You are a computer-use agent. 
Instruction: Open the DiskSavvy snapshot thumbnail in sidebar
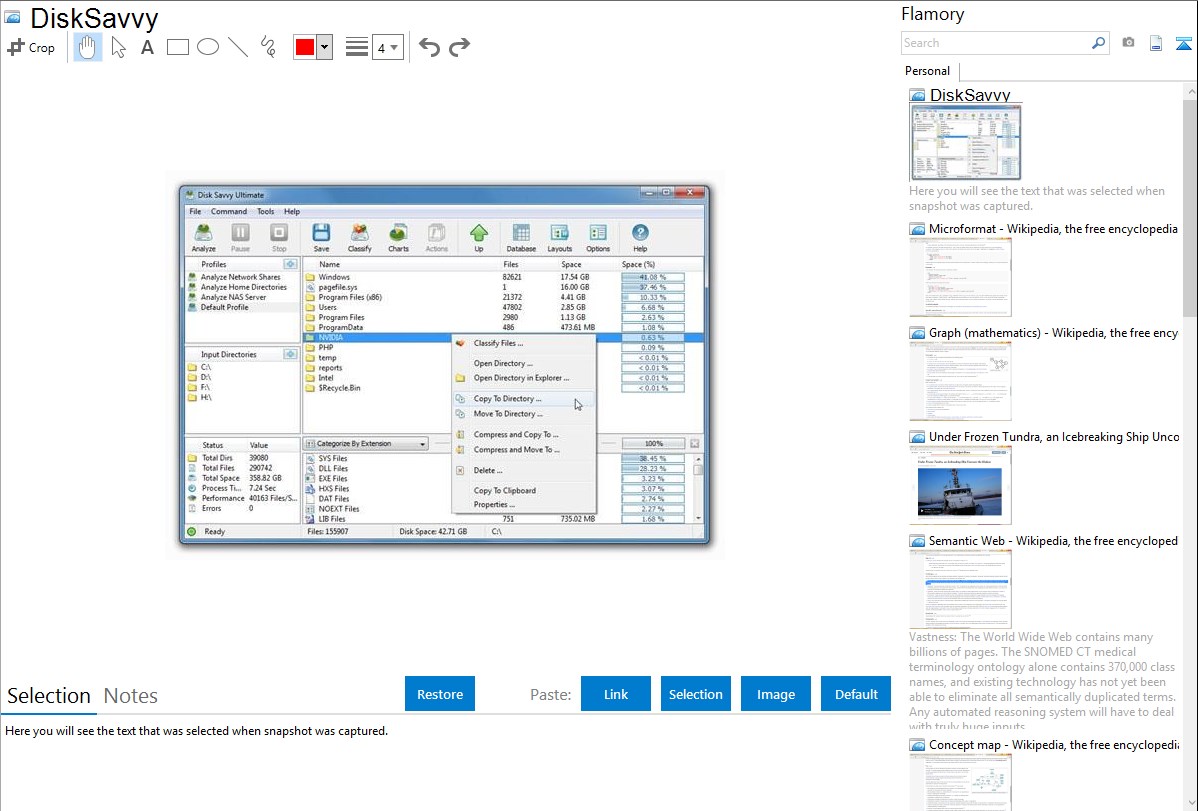point(965,142)
